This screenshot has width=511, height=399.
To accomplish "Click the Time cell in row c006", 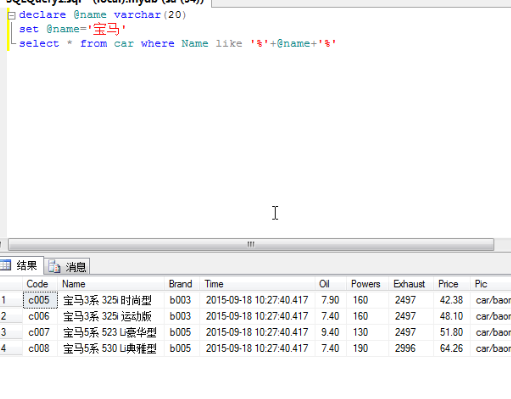I will (x=257, y=316).
